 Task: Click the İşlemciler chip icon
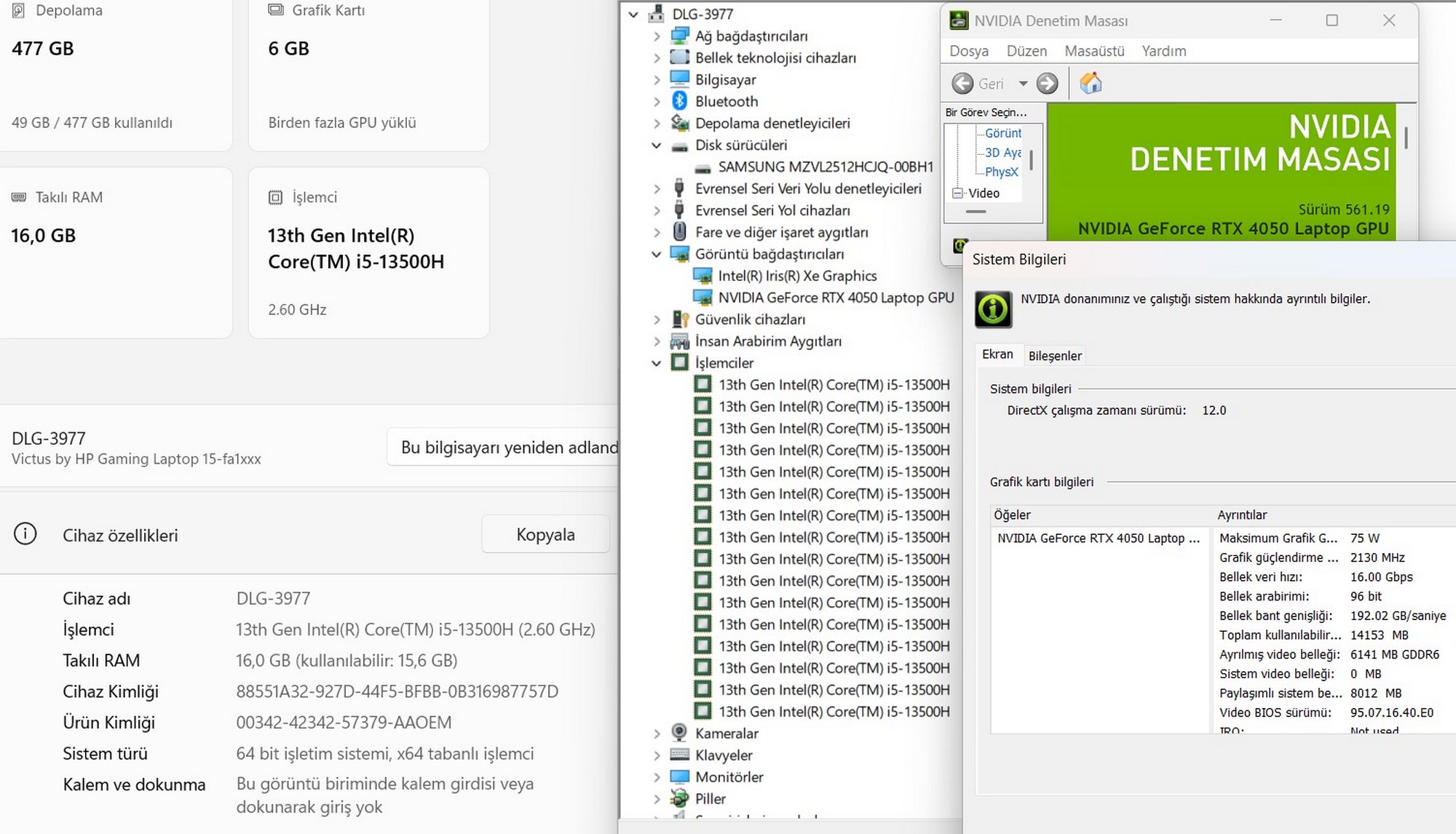(679, 362)
